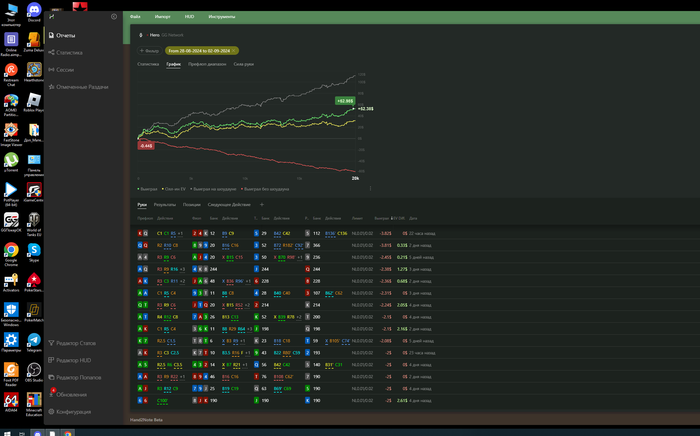The height and width of the screenshot is (436, 700).
Task: Toggle Выиграл без шоудауна legend series
Action: [266, 188]
